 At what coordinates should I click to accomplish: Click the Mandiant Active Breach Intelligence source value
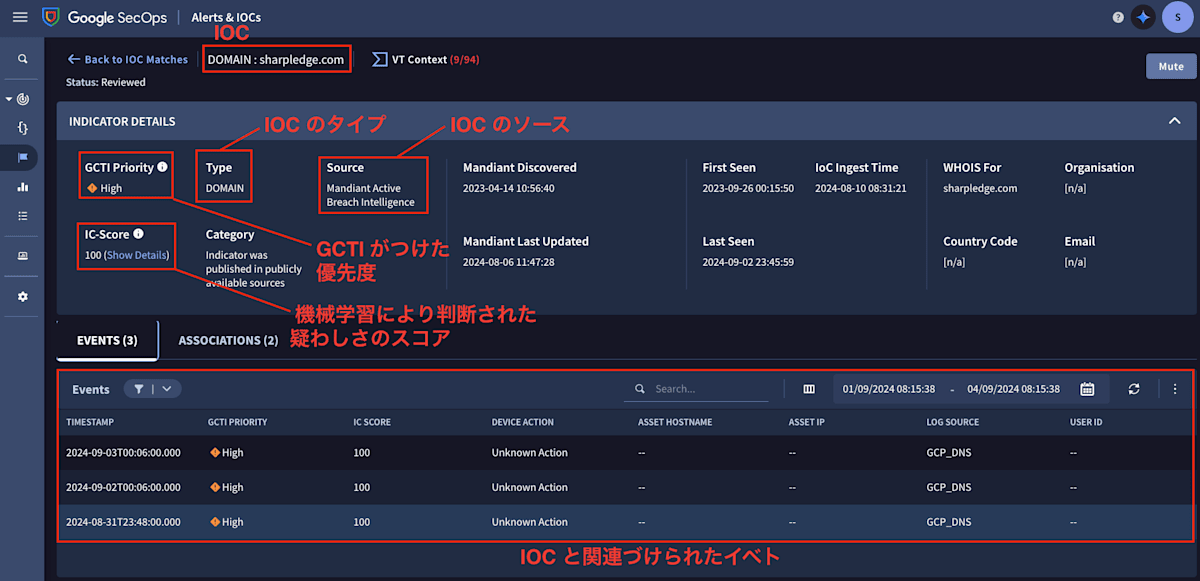[370, 195]
